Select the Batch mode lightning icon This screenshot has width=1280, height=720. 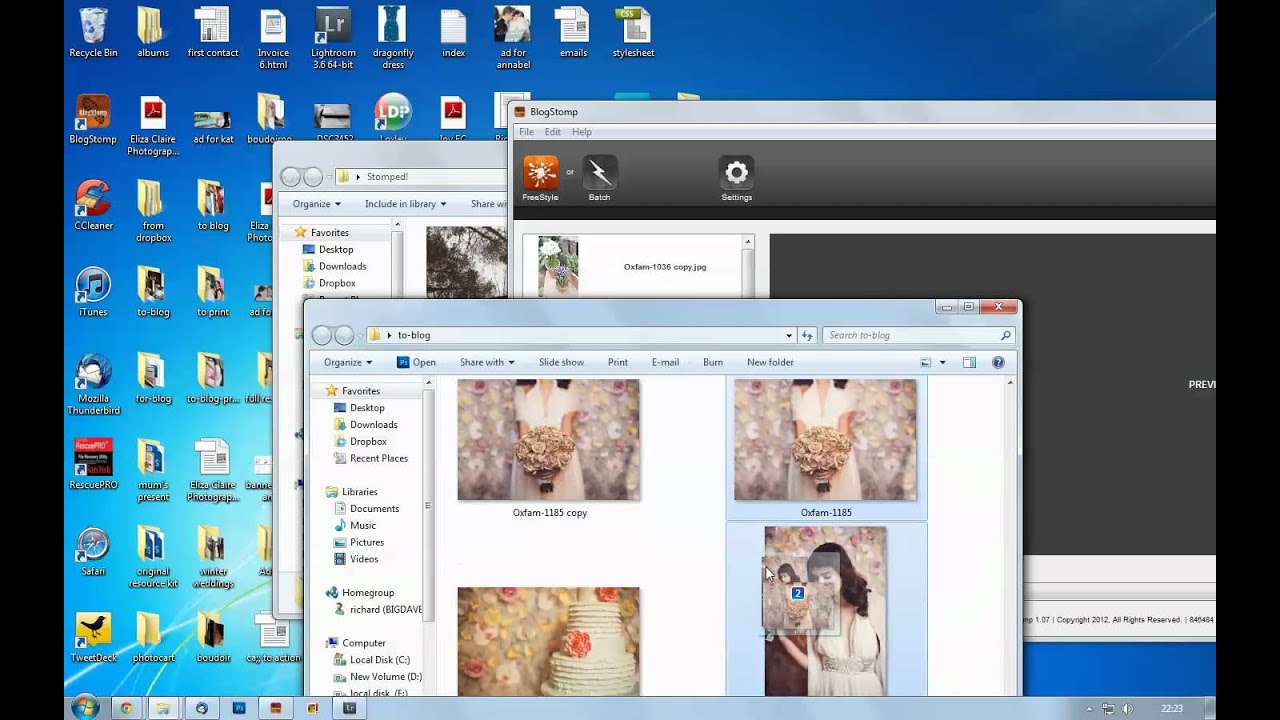tap(599, 173)
